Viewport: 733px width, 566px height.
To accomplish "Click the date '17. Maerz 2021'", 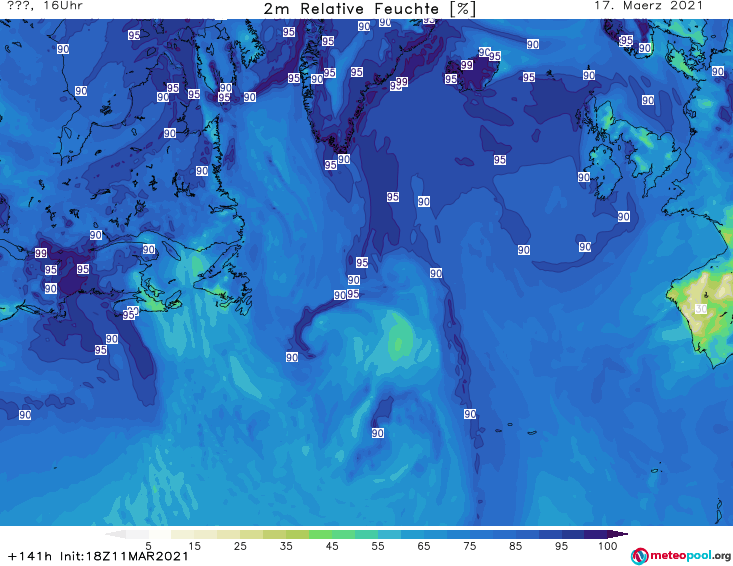I will [x=648, y=6].
